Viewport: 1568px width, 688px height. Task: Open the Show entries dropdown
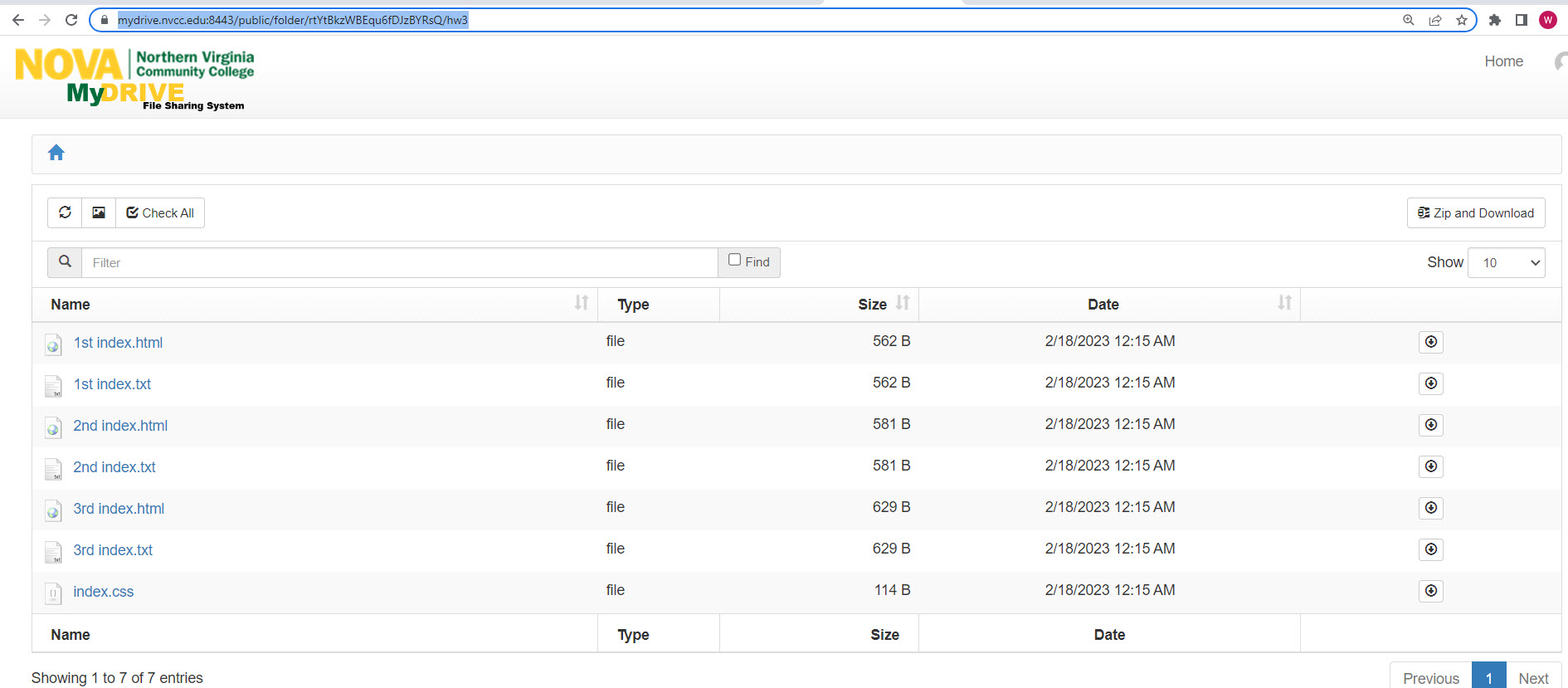(1506, 263)
